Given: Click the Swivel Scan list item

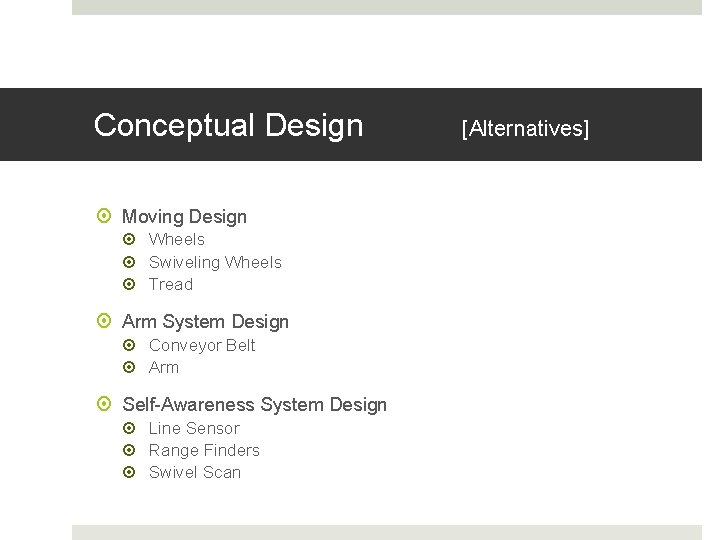Looking at the screenshot, I should [195, 472].
